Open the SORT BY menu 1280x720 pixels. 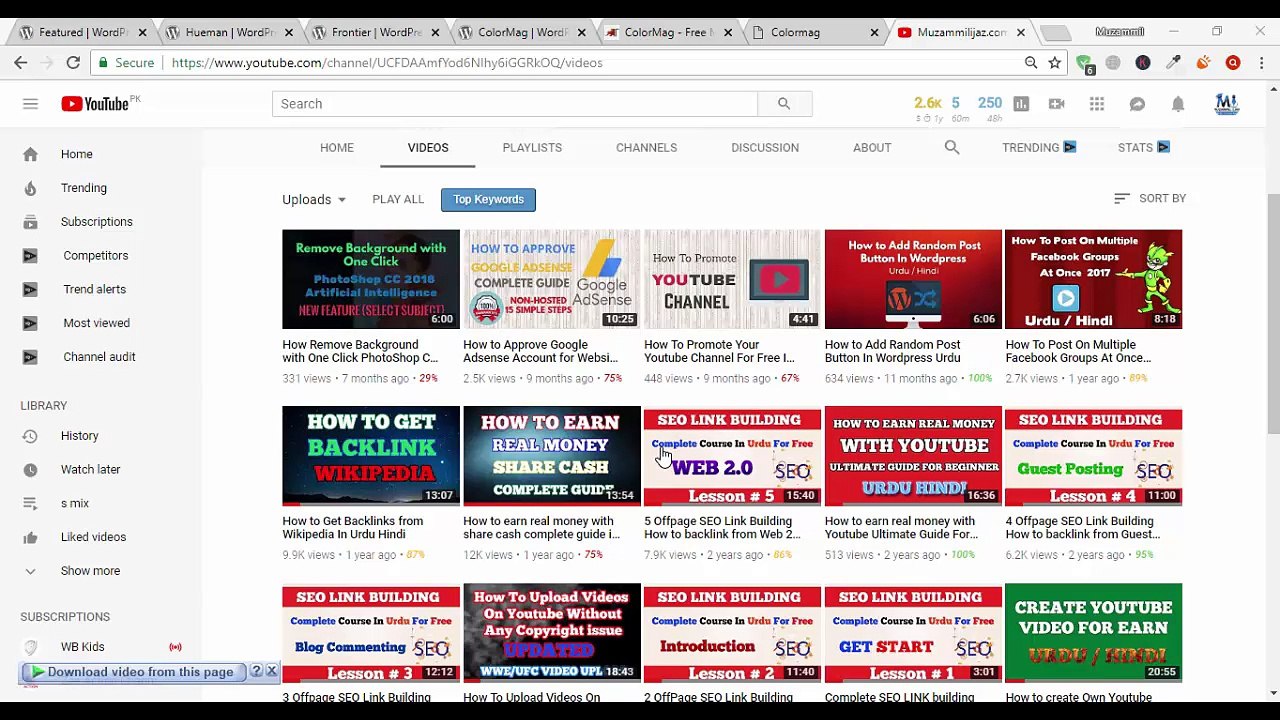click(x=1150, y=199)
